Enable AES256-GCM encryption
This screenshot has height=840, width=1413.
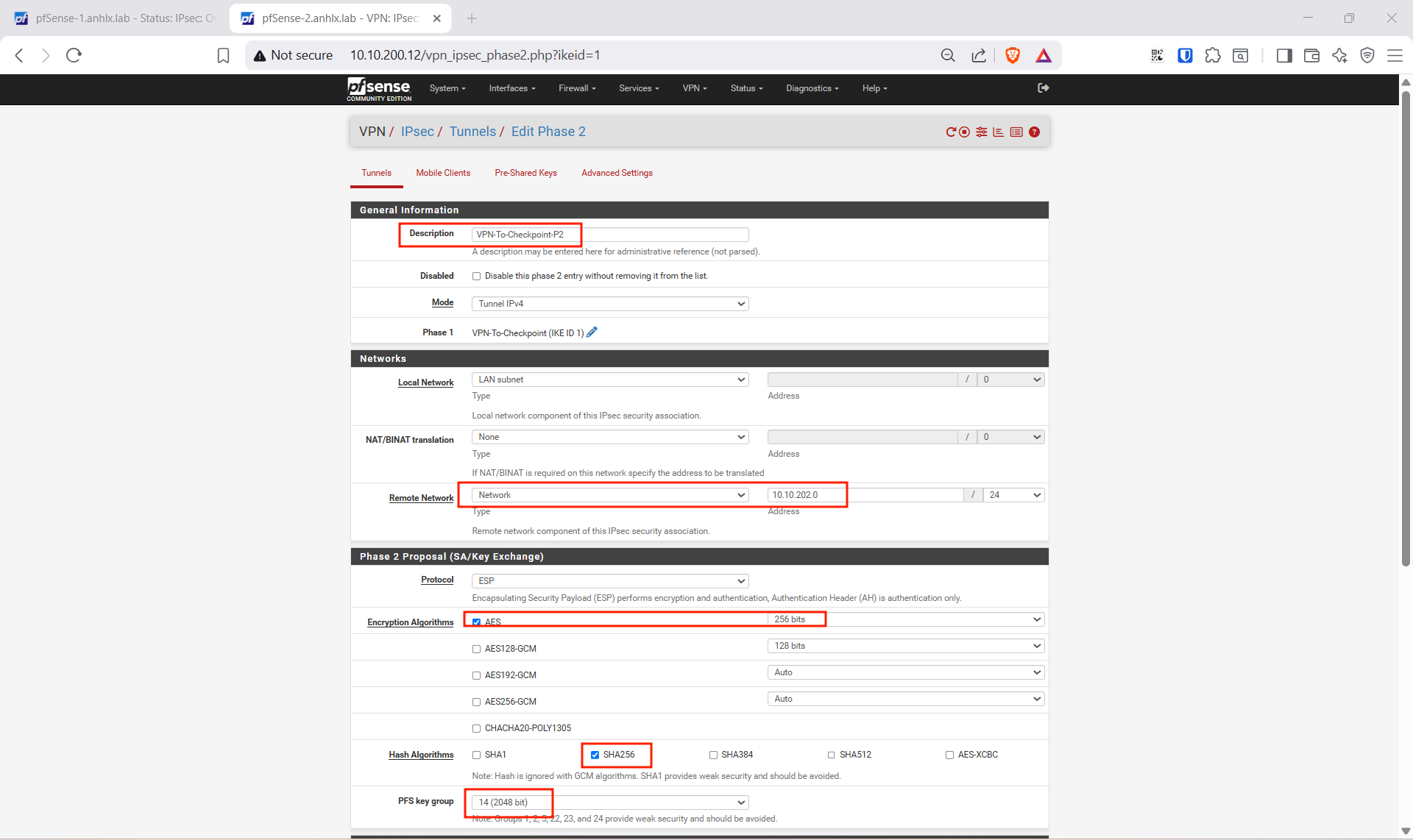click(476, 702)
